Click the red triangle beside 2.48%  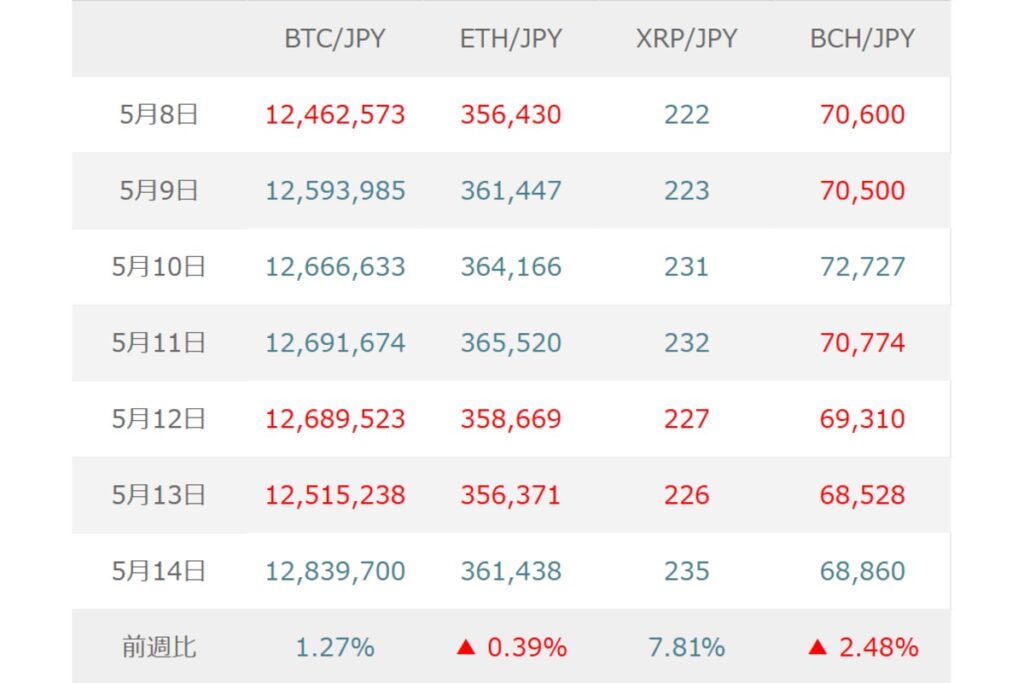(x=818, y=647)
